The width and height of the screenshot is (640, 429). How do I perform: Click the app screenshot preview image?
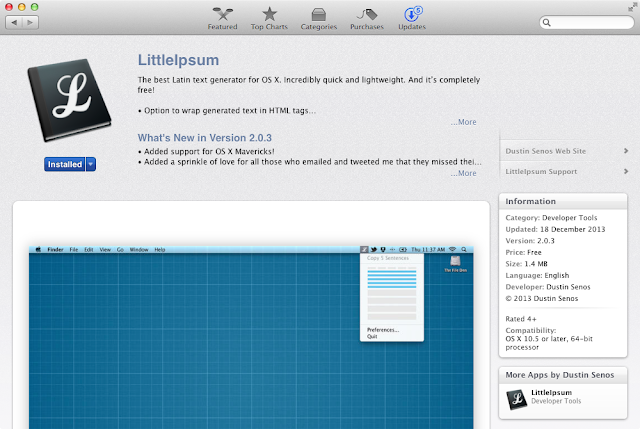pyautogui.click(x=251, y=337)
